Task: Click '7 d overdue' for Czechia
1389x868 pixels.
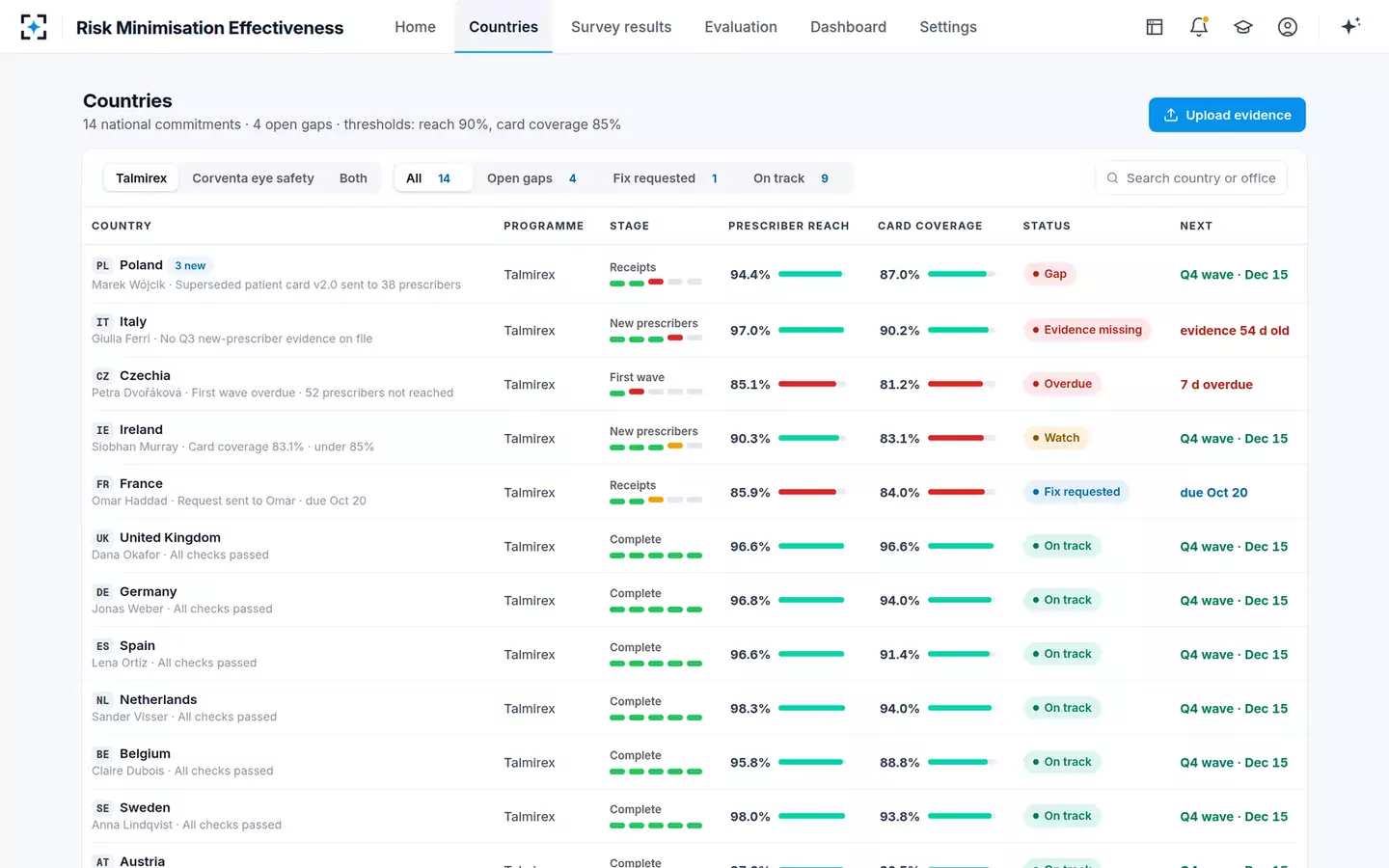Action: coord(1216,385)
